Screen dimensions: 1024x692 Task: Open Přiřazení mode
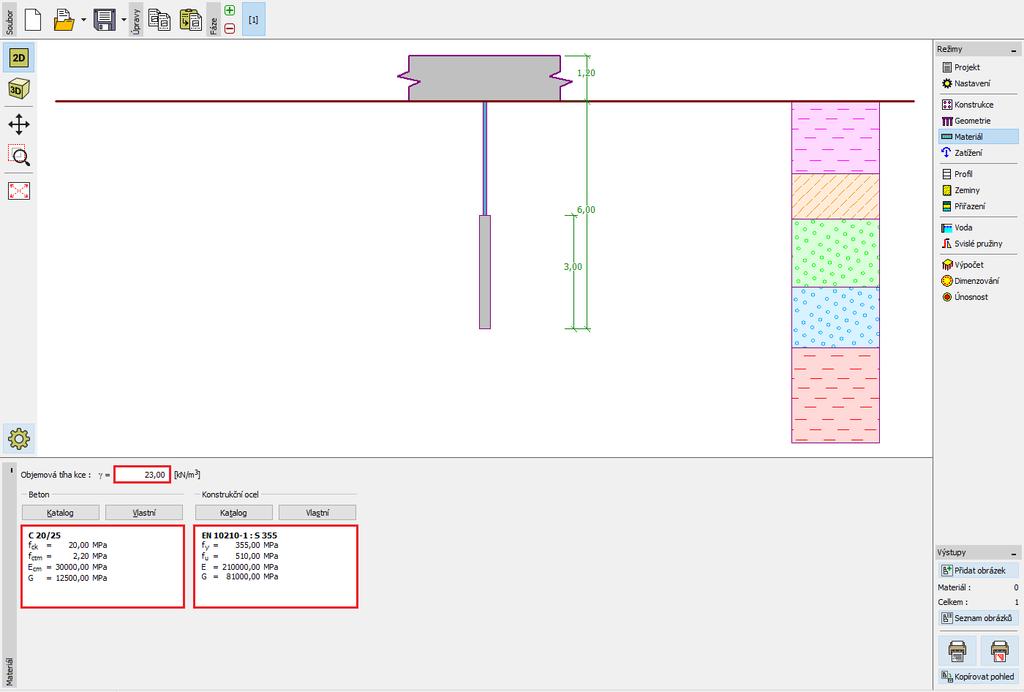[x=978, y=206]
